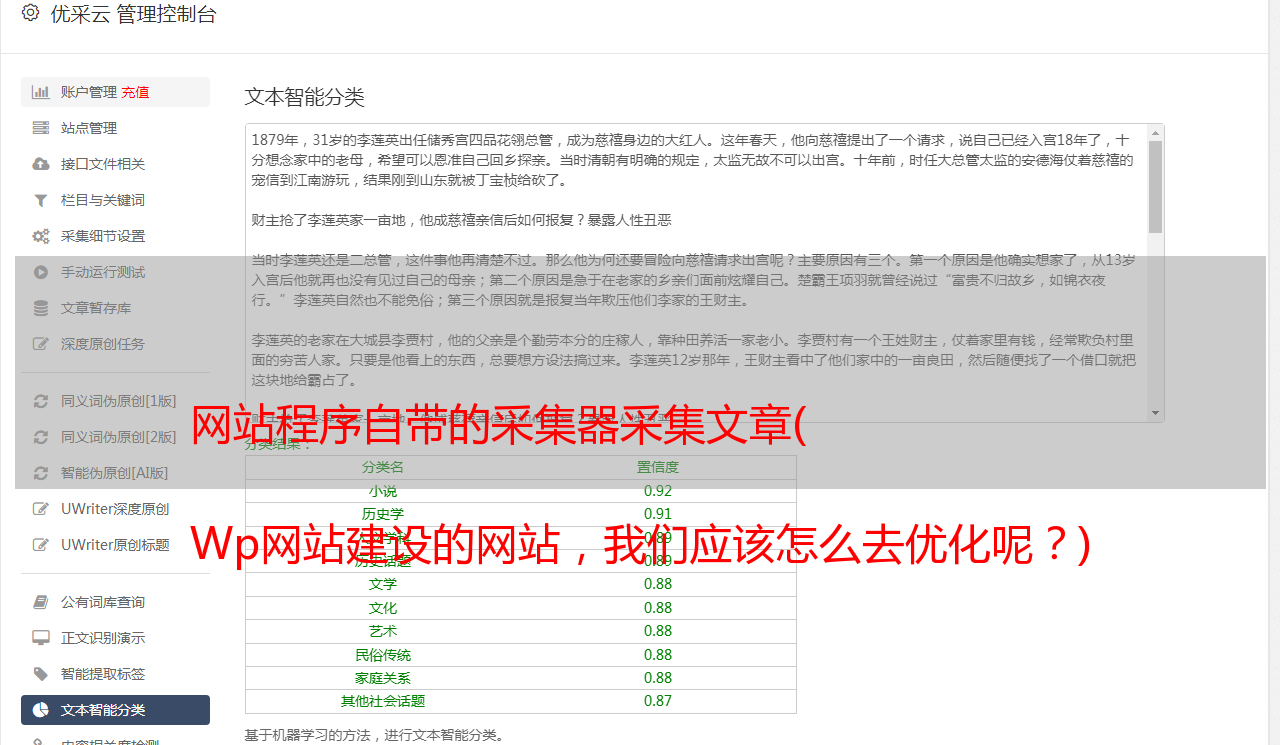Click the 其他社会话题 category cell
Viewport: 1280px width, 745px height.
383,701
